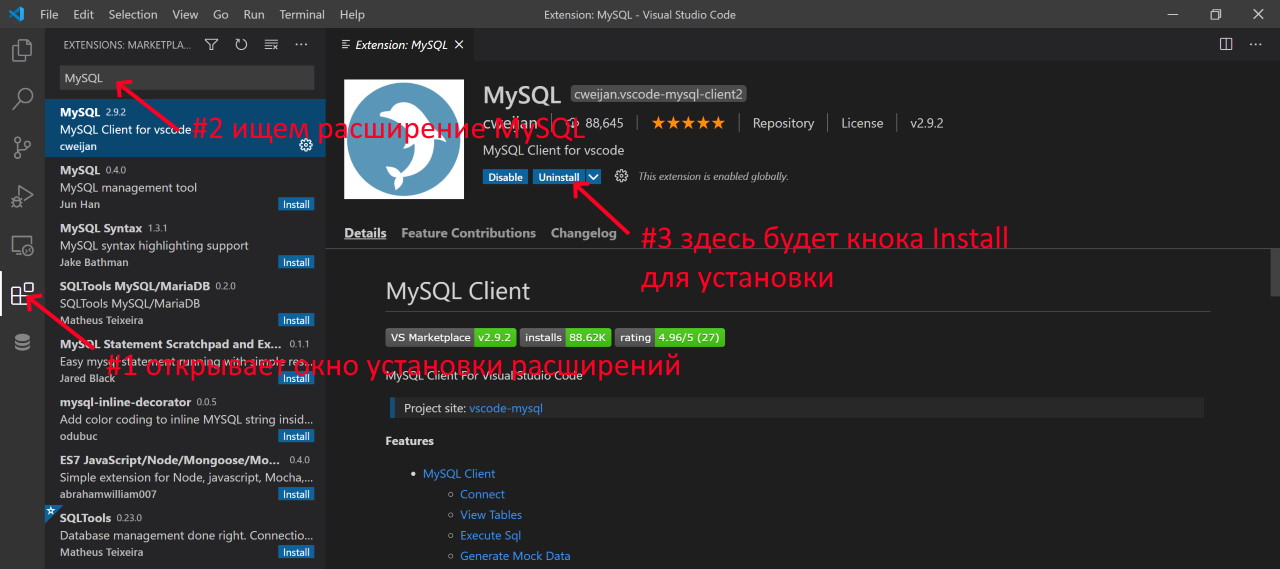Click the cweijan.vscode-mysql-client2 identifier
This screenshot has width=1280, height=569.
click(x=659, y=94)
